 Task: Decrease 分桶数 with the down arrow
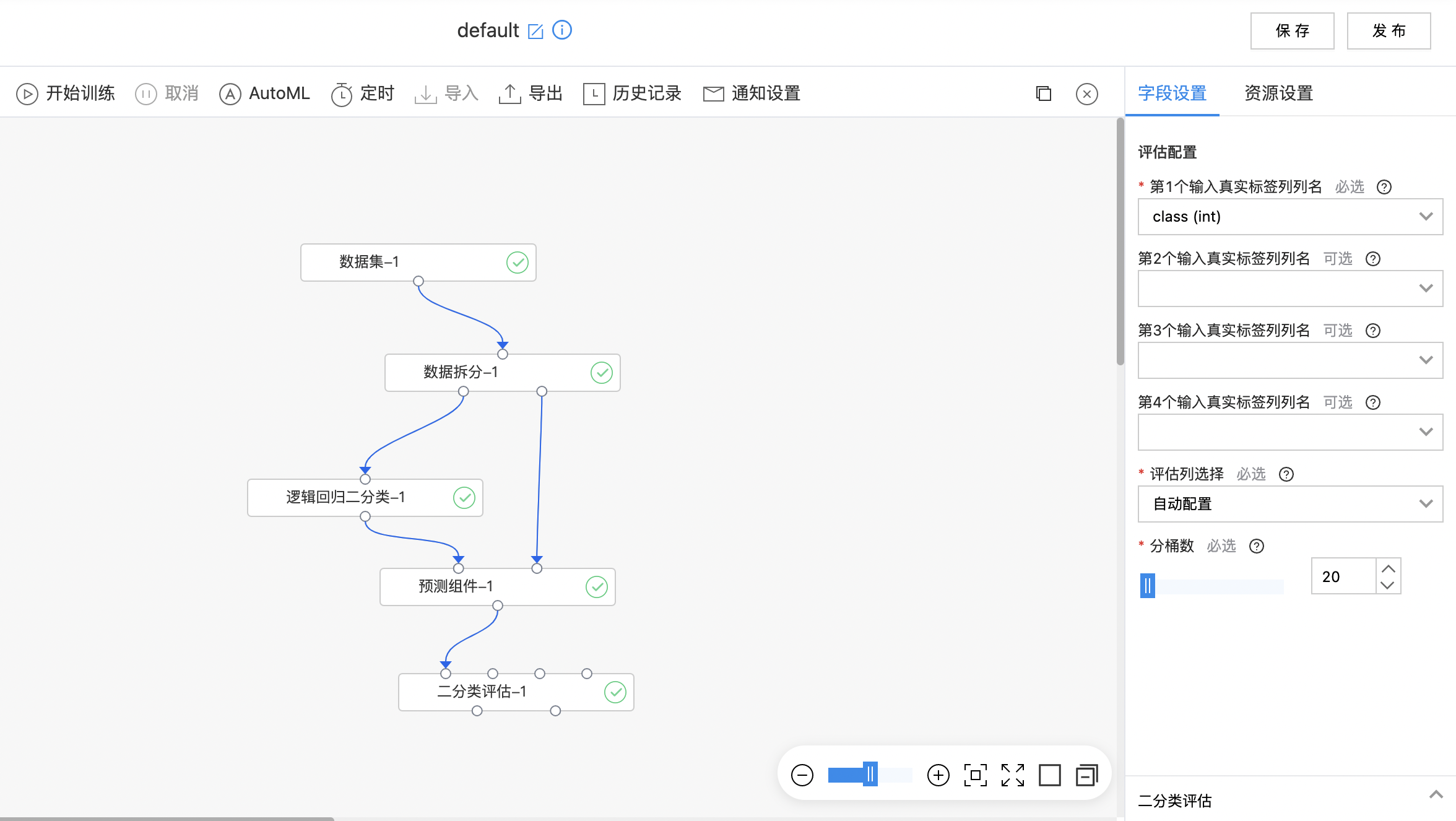[1388, 585]
